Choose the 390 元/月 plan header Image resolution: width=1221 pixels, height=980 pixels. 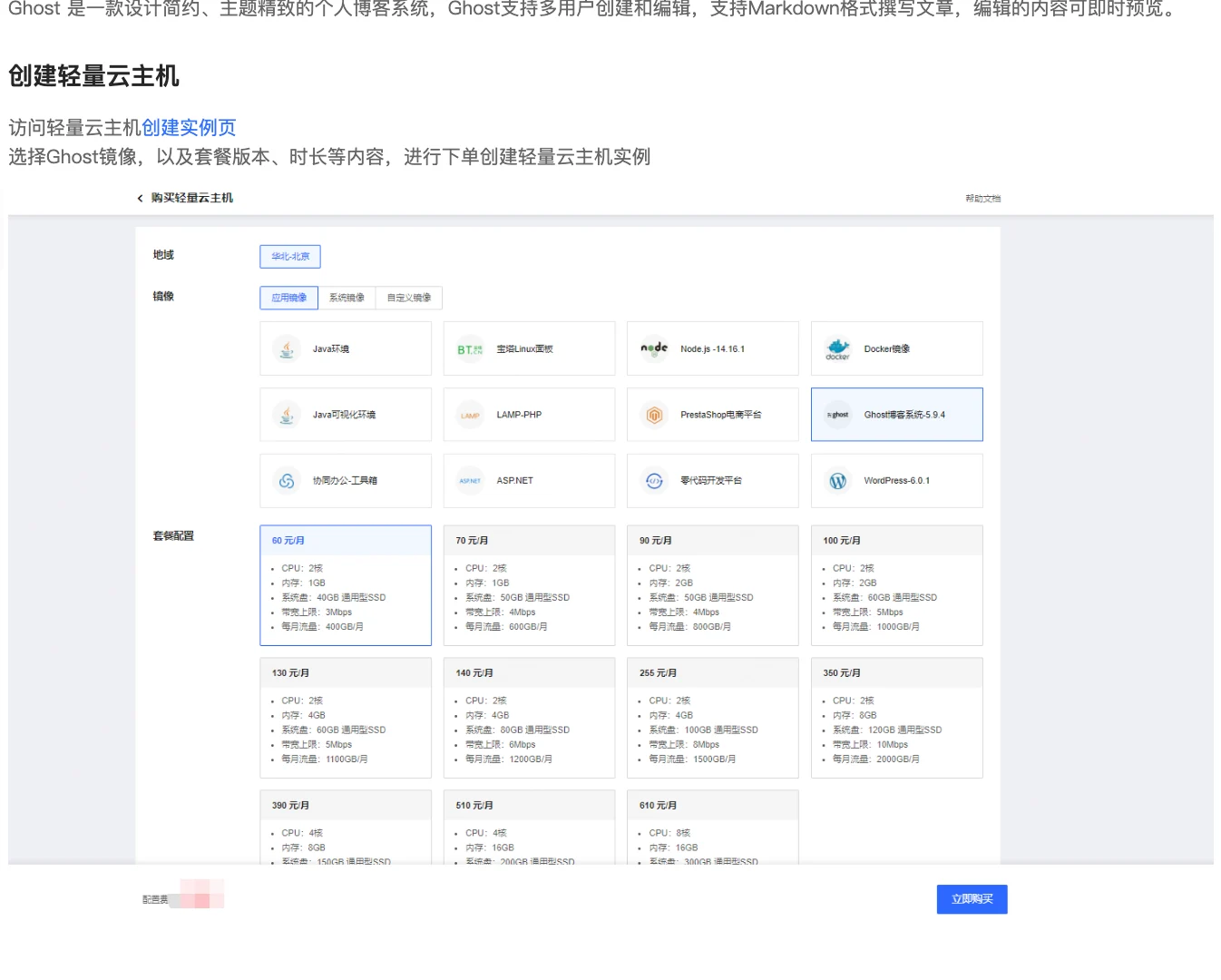346,806
